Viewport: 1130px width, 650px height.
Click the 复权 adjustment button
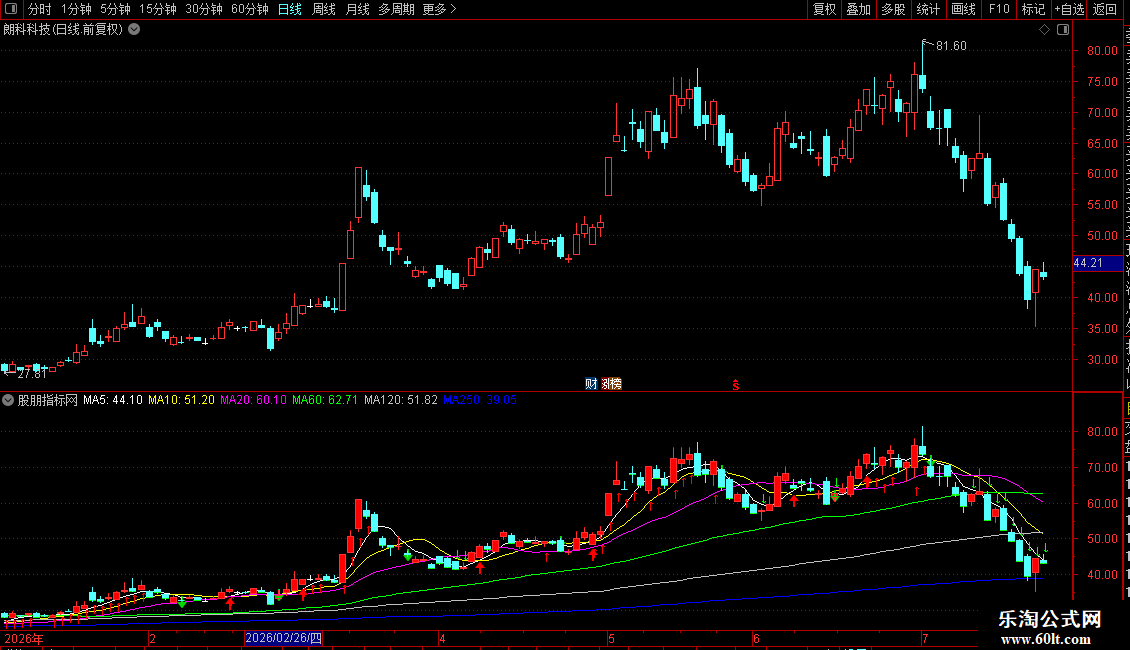[x=824, y=9]
